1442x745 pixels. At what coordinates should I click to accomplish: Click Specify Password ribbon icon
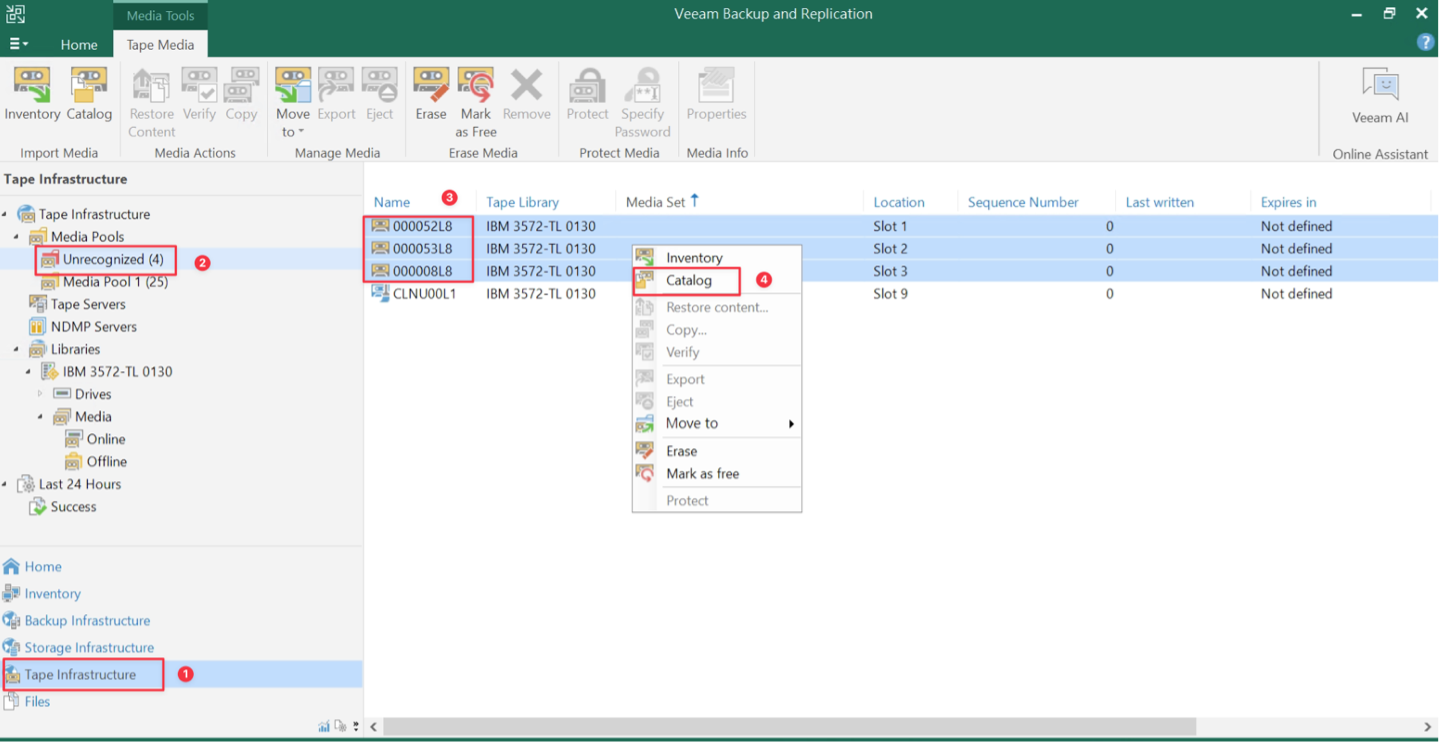642,104
